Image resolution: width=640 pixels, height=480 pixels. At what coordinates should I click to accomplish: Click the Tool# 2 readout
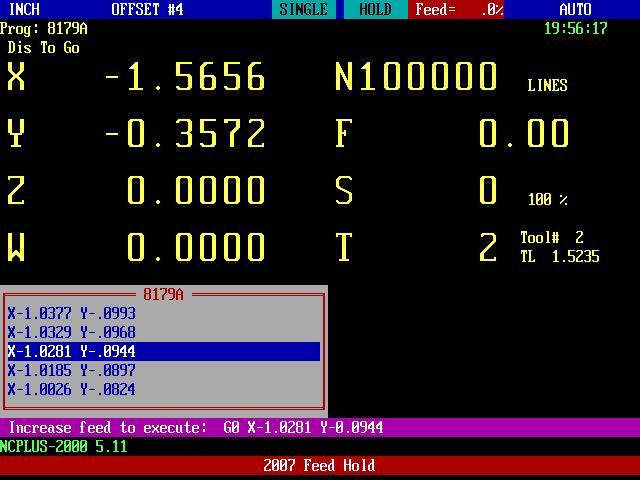[x=552, y=237]
